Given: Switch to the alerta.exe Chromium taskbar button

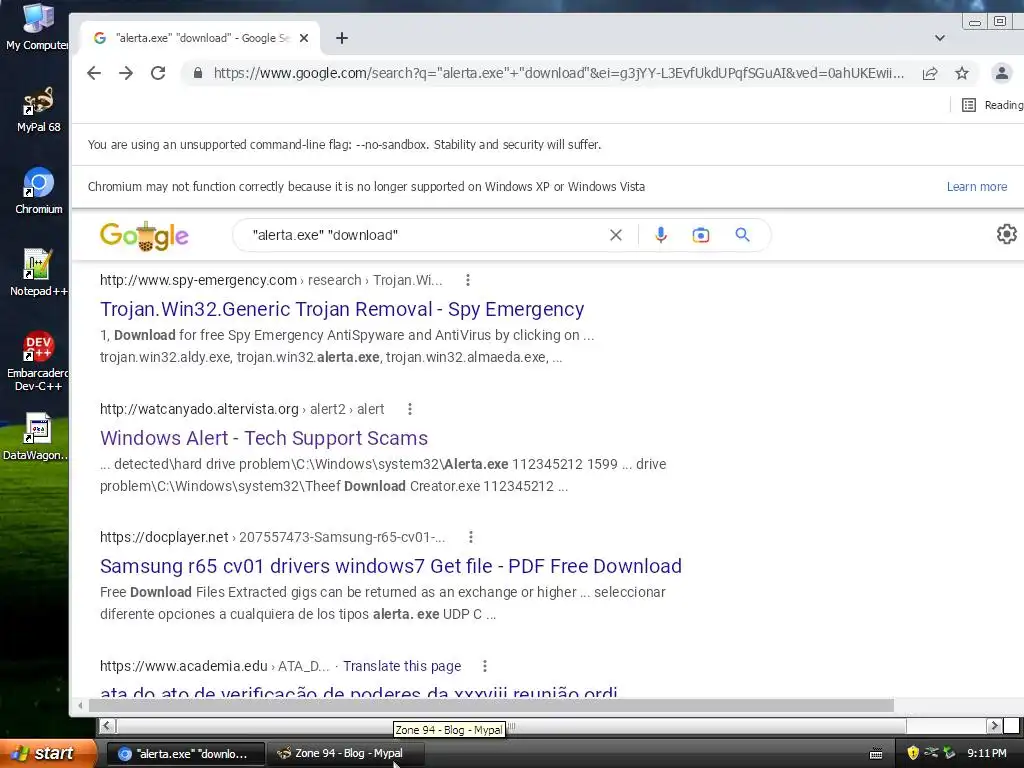Looking at the screenshot, I should 185,754.
